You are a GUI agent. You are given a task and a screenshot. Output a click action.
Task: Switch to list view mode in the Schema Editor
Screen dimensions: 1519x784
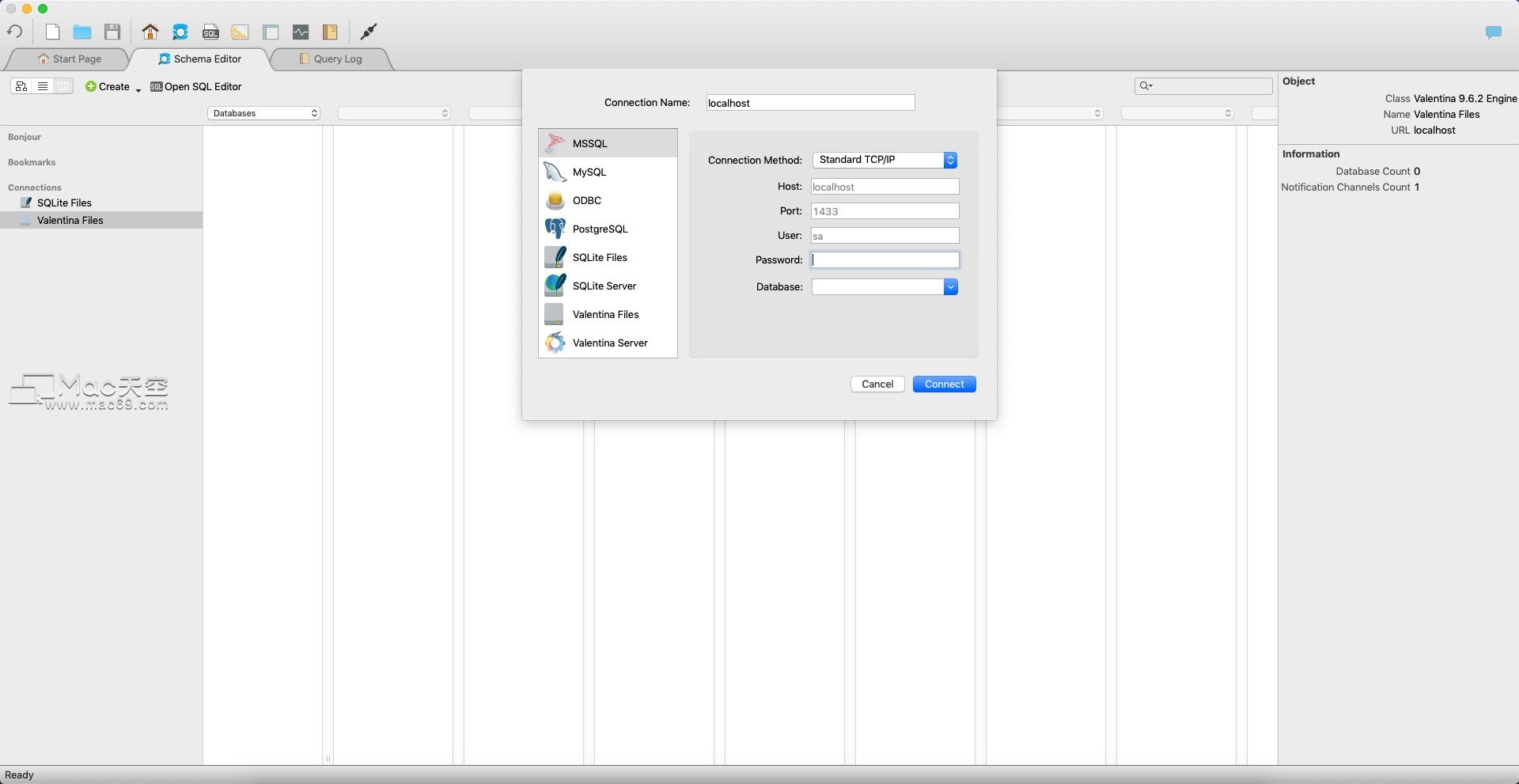pyautogui.click(x=43, y=86)
